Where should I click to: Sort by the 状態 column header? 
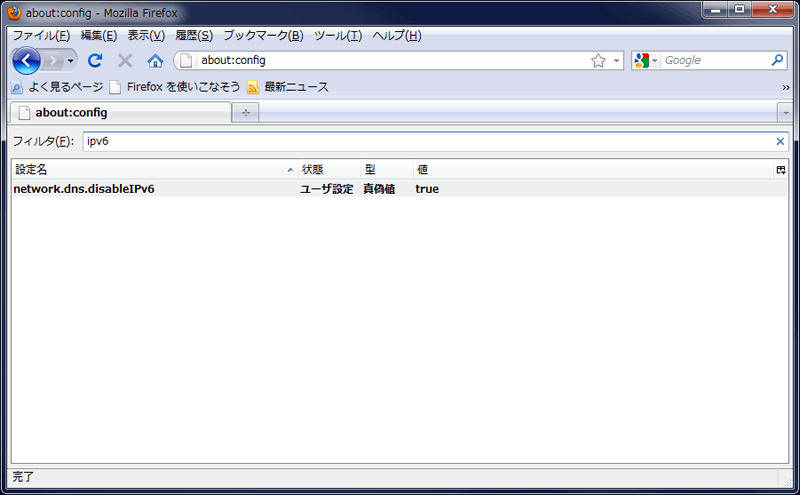click(x=329, y=169)
